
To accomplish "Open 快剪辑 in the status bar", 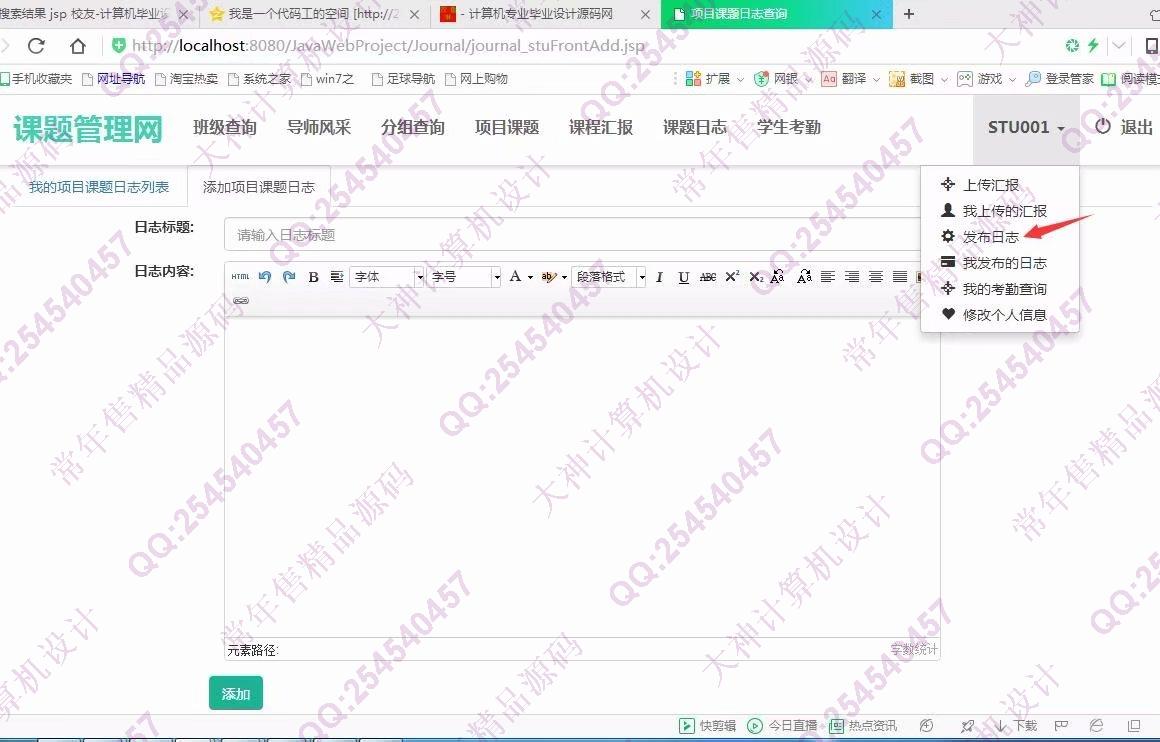I will pyautogui.click(x=708, y=726).
